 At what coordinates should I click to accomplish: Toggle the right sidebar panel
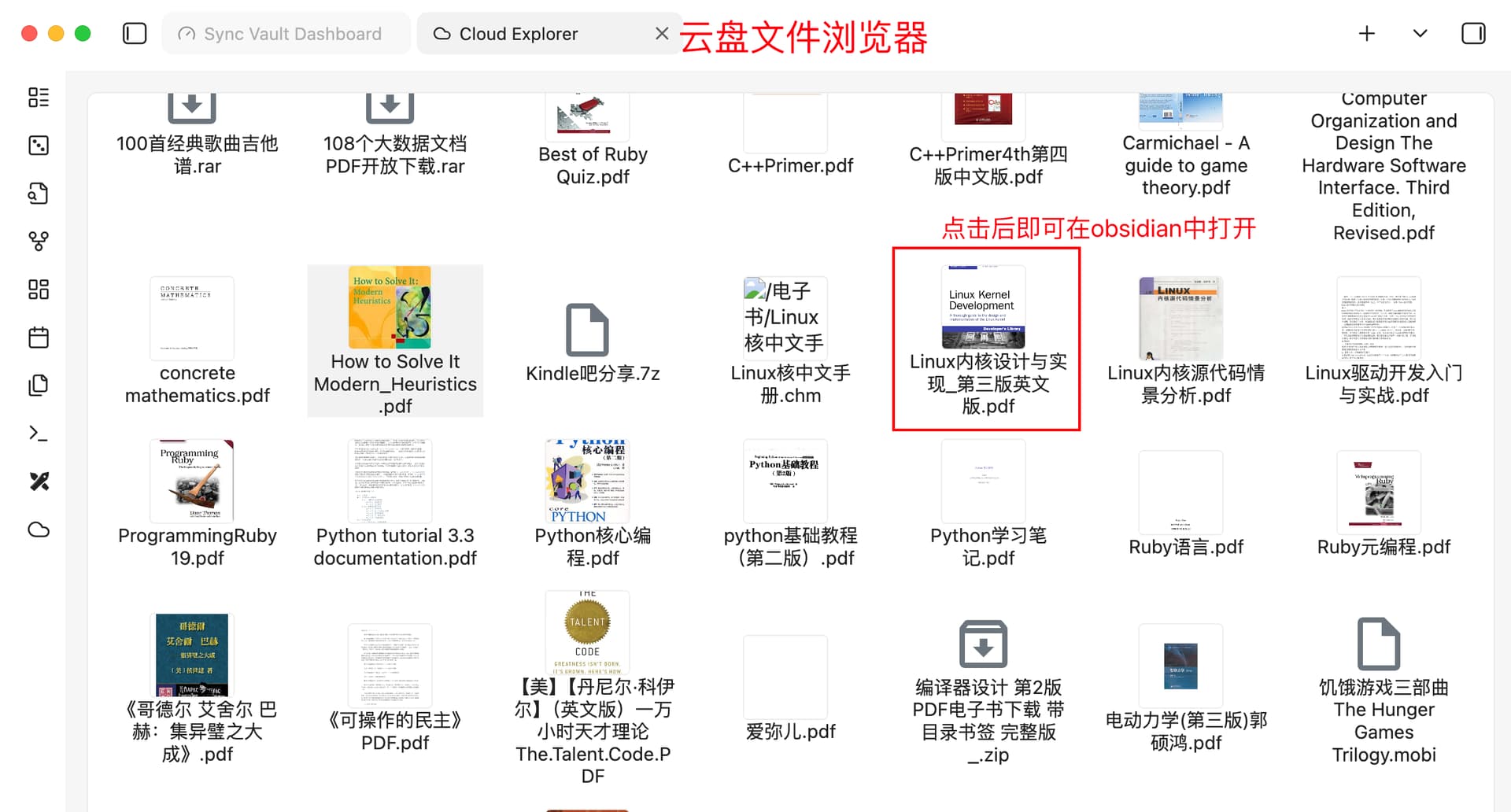point(1473,34)
